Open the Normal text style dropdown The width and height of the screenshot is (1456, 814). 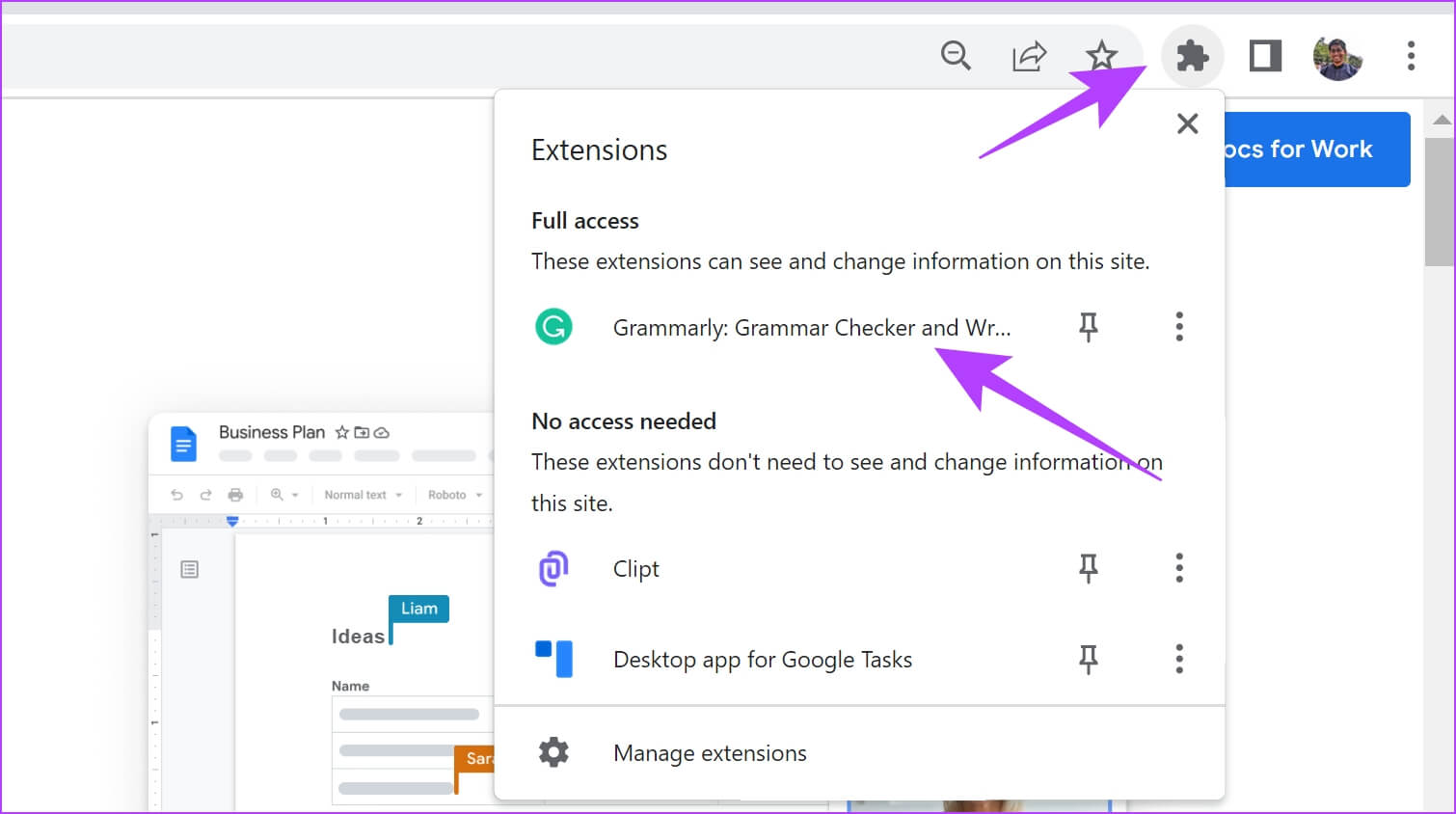pos(364,495)
